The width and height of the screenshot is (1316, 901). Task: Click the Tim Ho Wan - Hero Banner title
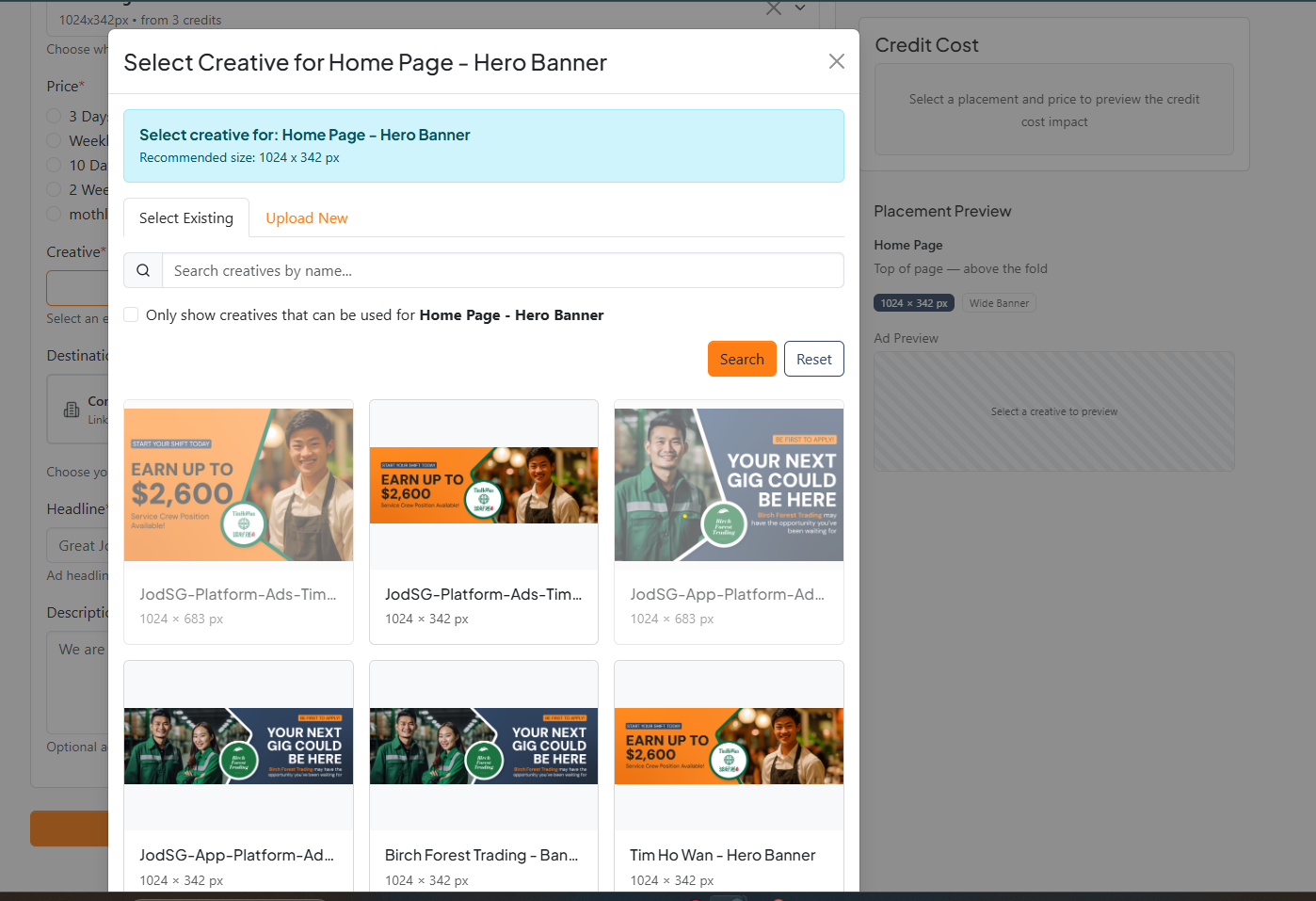[723, 855]
